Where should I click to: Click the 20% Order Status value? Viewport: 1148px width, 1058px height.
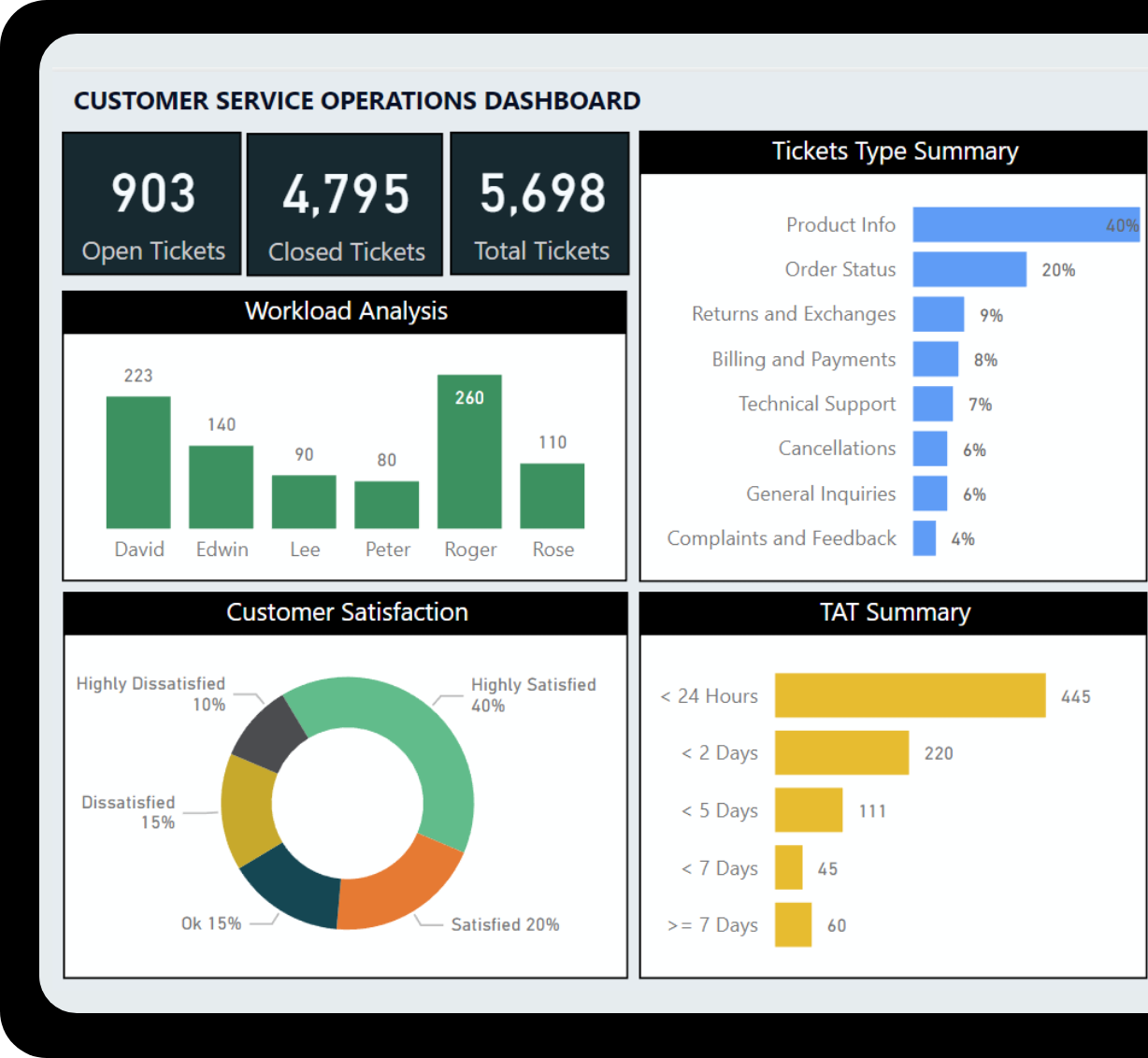pos(1058,270)
